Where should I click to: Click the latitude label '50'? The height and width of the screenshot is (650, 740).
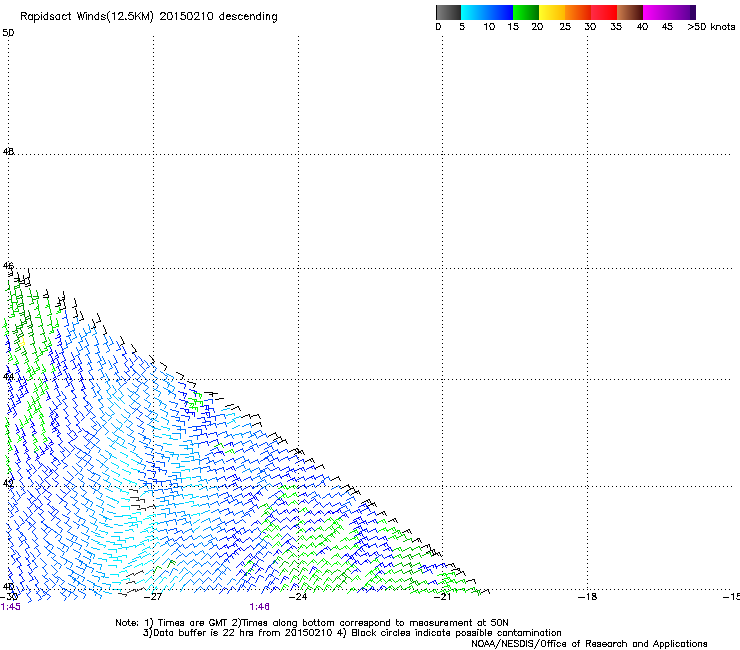click(x=8, y=33)
